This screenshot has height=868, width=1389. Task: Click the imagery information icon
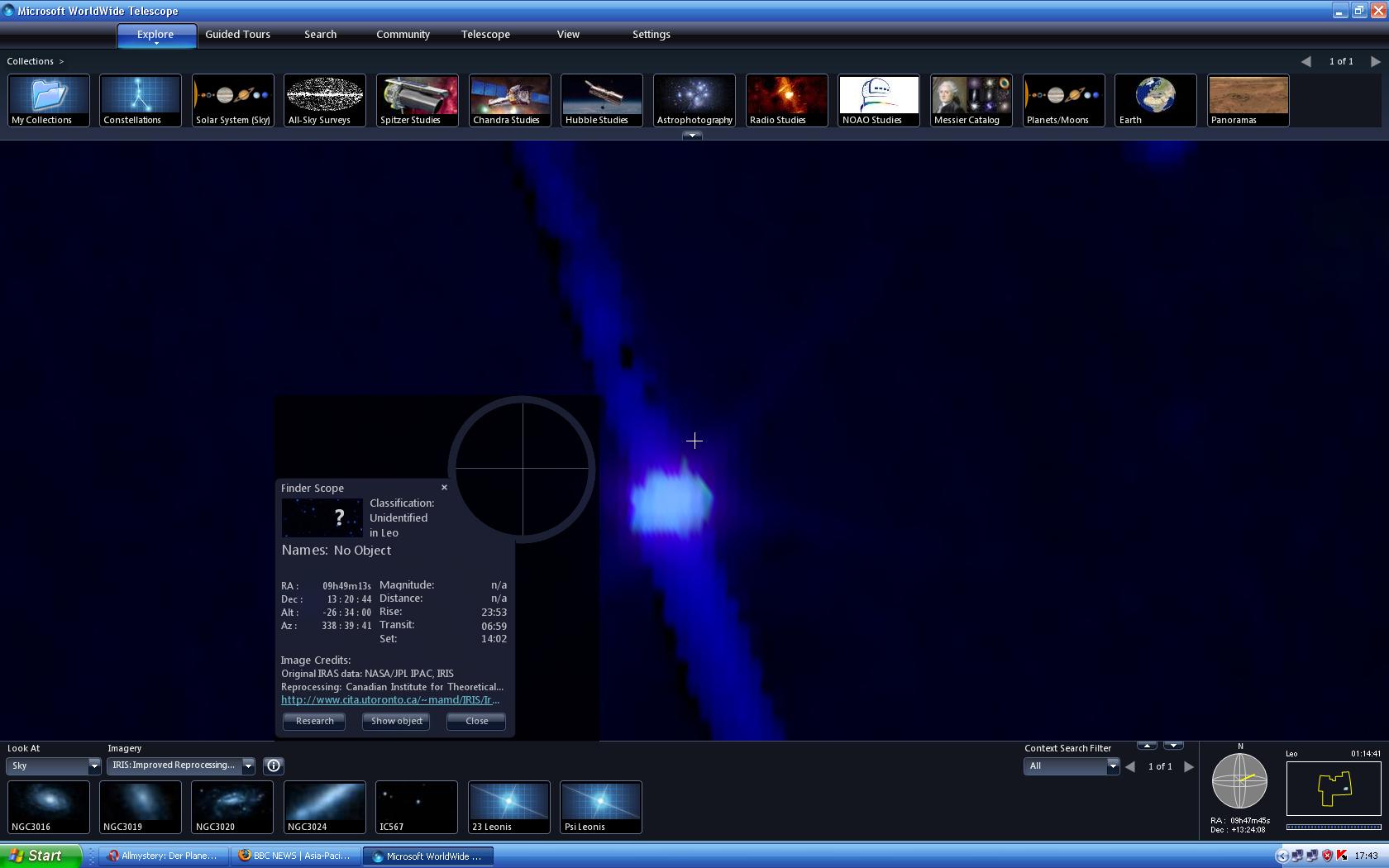tap(274, 765)
